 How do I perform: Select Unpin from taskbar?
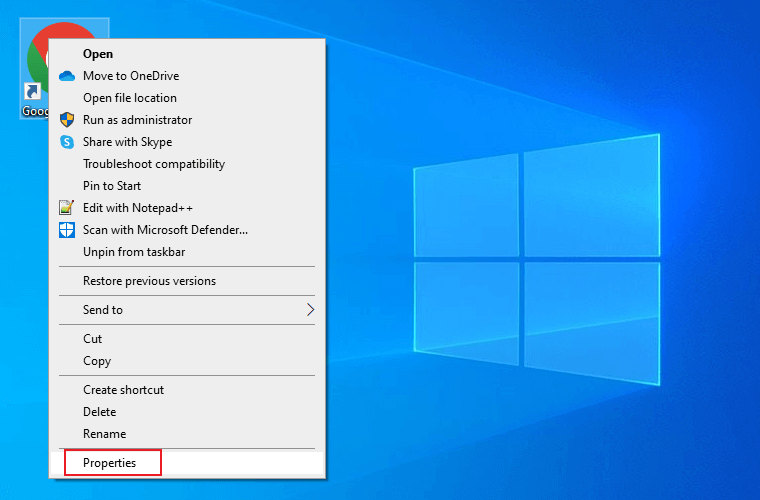[x=187, y=252]
